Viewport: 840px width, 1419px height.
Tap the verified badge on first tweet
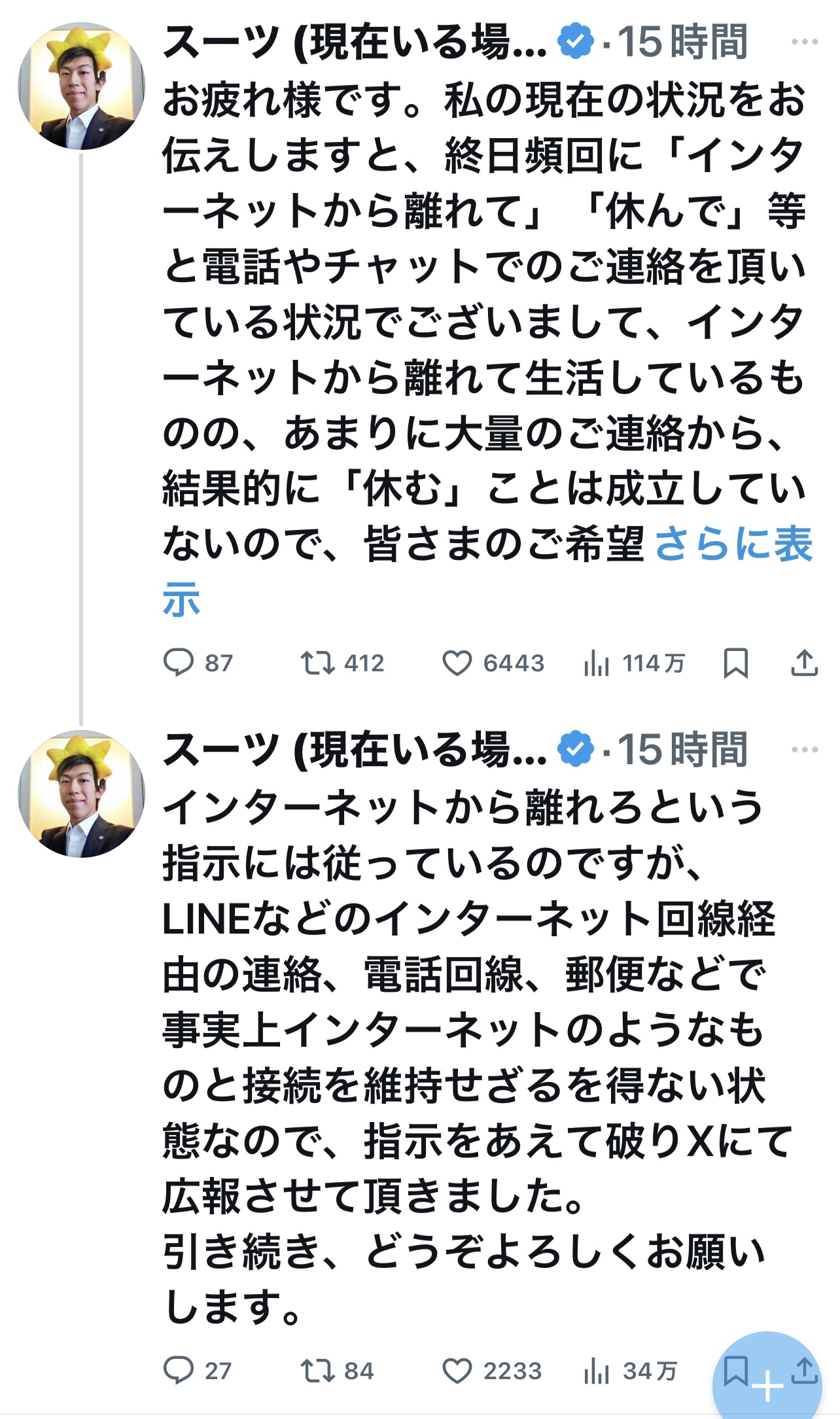tap(575, 42)
